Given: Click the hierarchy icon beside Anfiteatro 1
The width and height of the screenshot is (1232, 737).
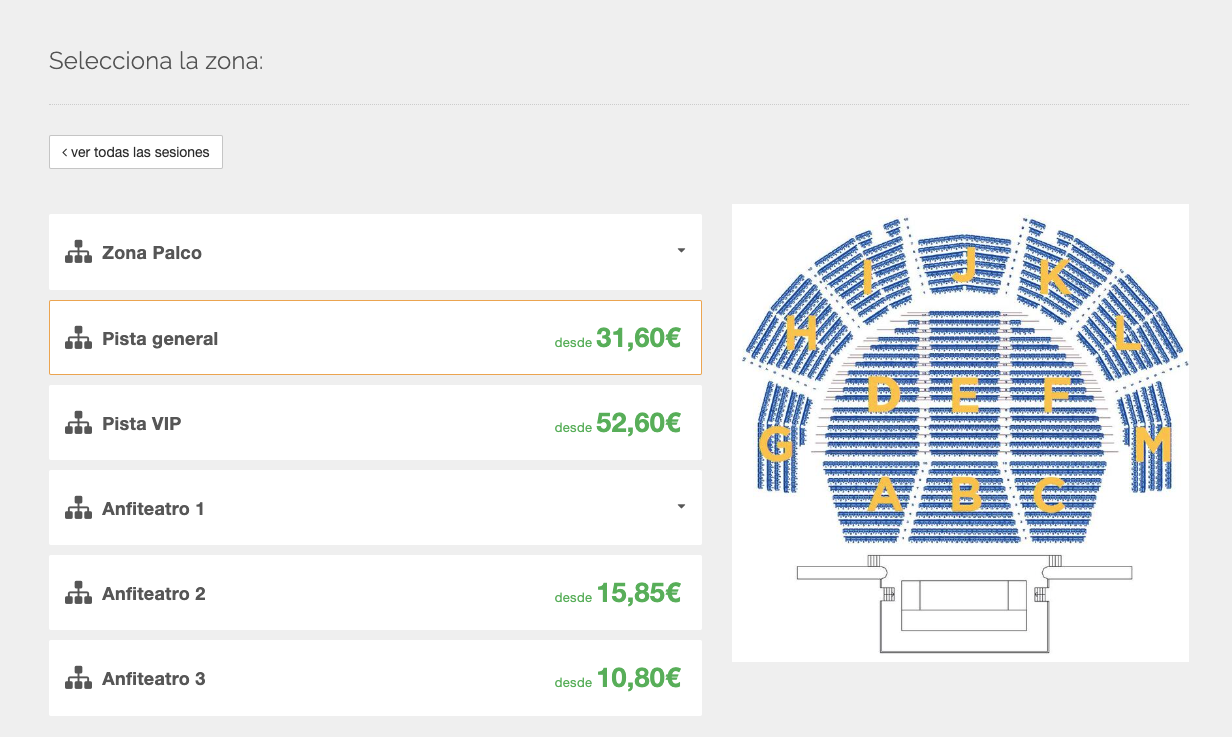Looking at the screenshot, I should 78,509.
